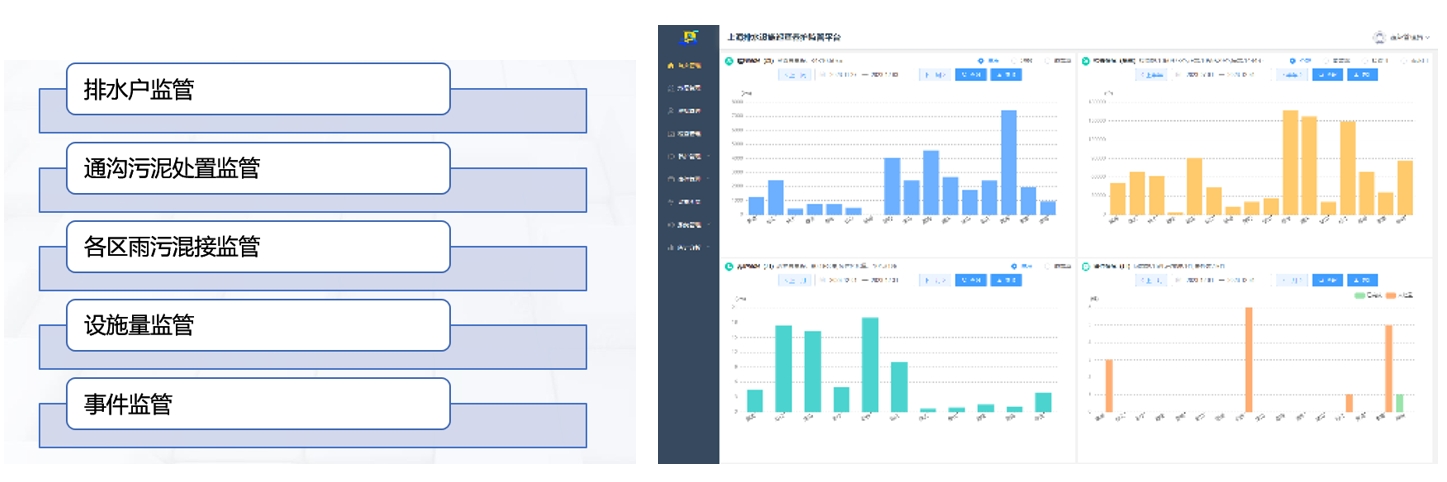Click the platform logo atop the dark sidebar

690,38
